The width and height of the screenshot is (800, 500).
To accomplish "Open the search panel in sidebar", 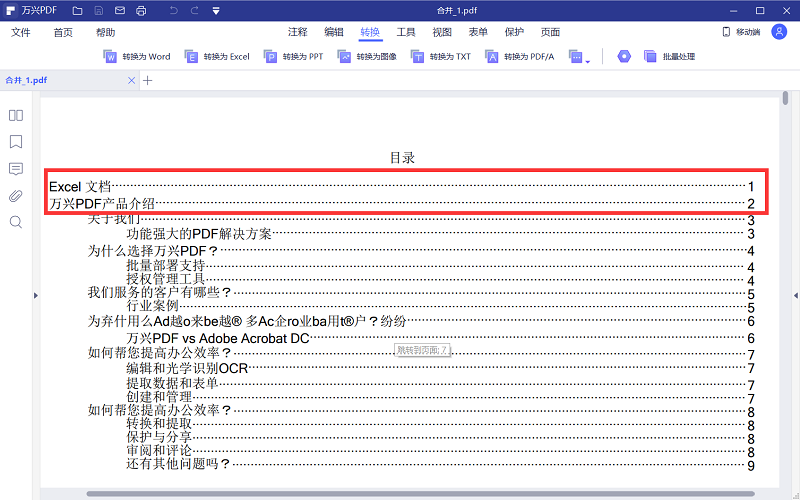I will coord(16,222).
